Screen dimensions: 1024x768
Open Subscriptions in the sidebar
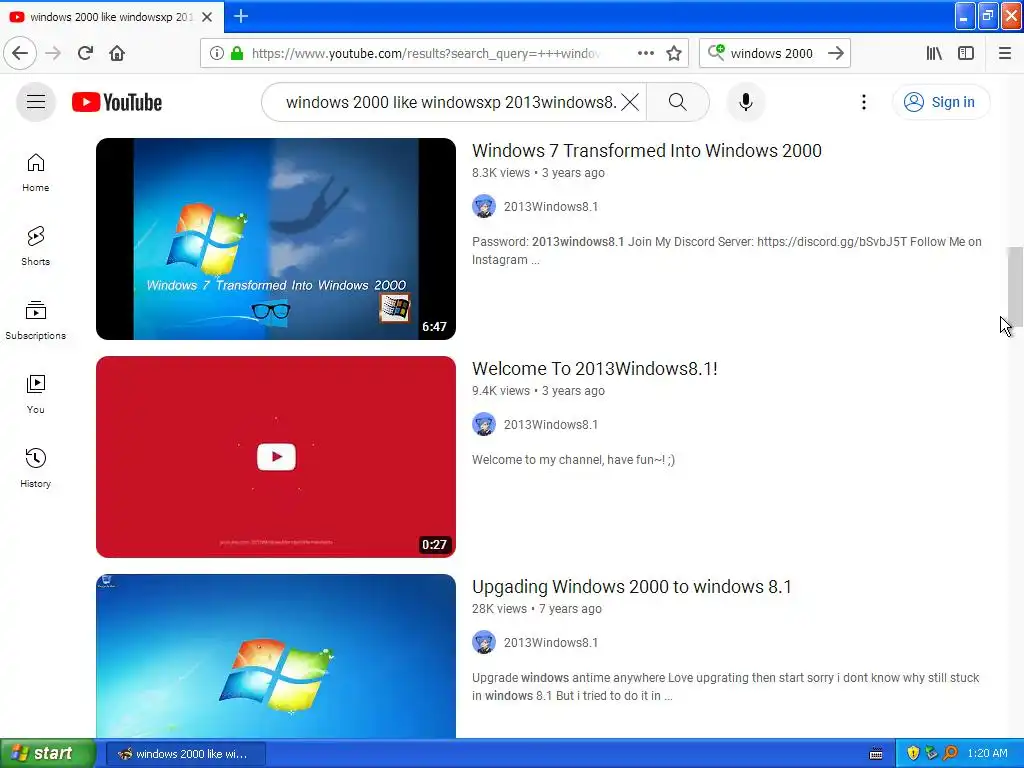pyautogui.click(x=35, y=320)
